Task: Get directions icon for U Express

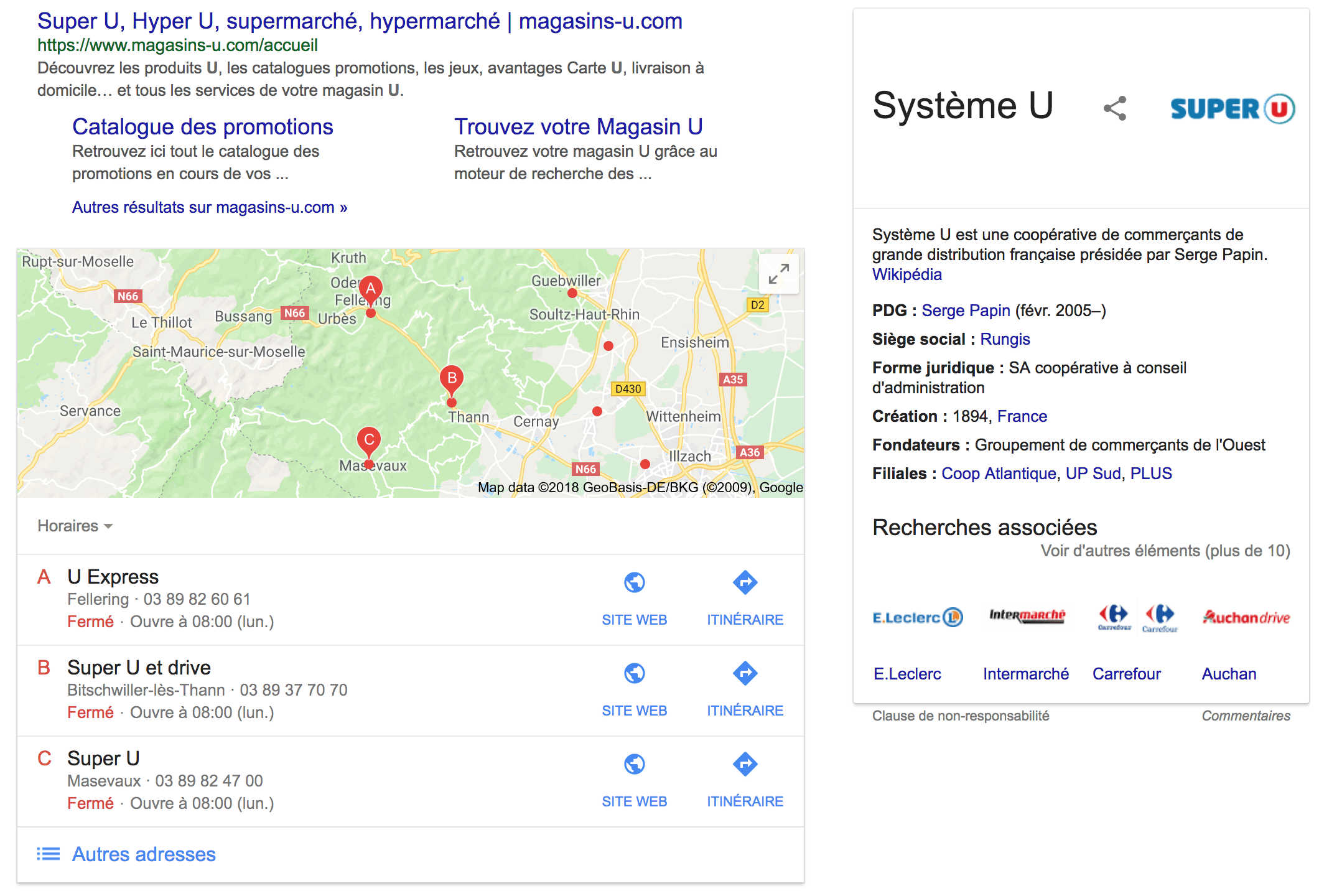Action: (x=745, y=583)
